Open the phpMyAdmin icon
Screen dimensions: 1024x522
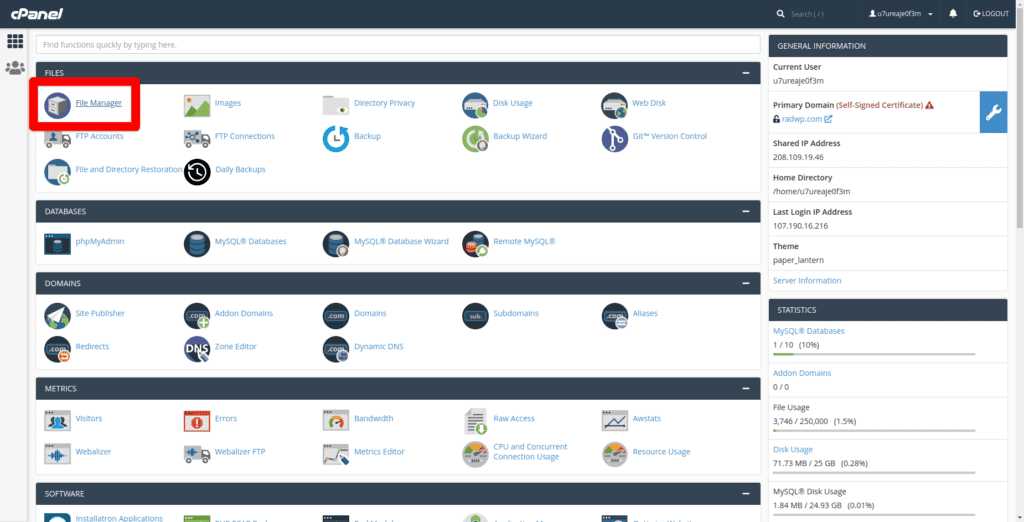(x=58, y=243)
